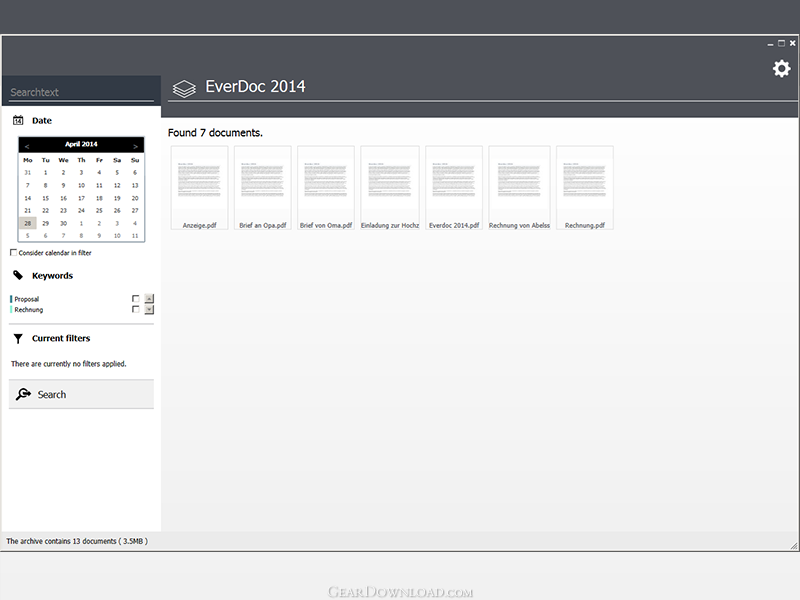The width and height of the screenshot is (800, 600).
Task: Go to previous month in calendar
Action: click(27, 145)
